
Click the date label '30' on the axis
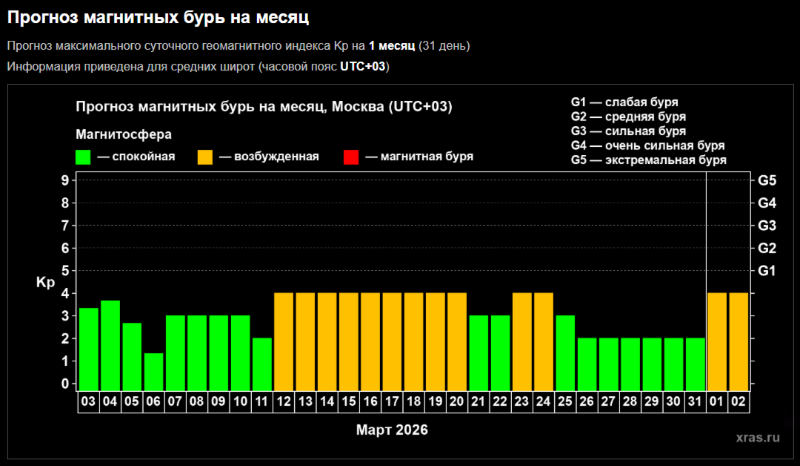[x=673, y=402]
